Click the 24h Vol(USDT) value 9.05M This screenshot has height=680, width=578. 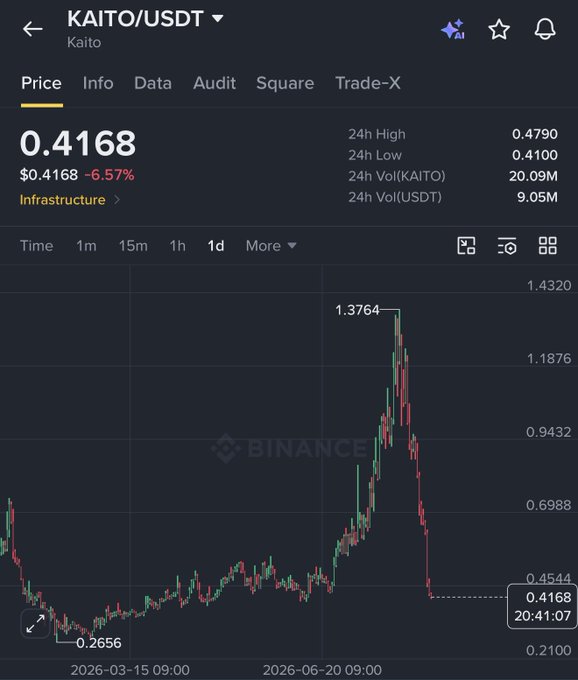pos(537,197)
